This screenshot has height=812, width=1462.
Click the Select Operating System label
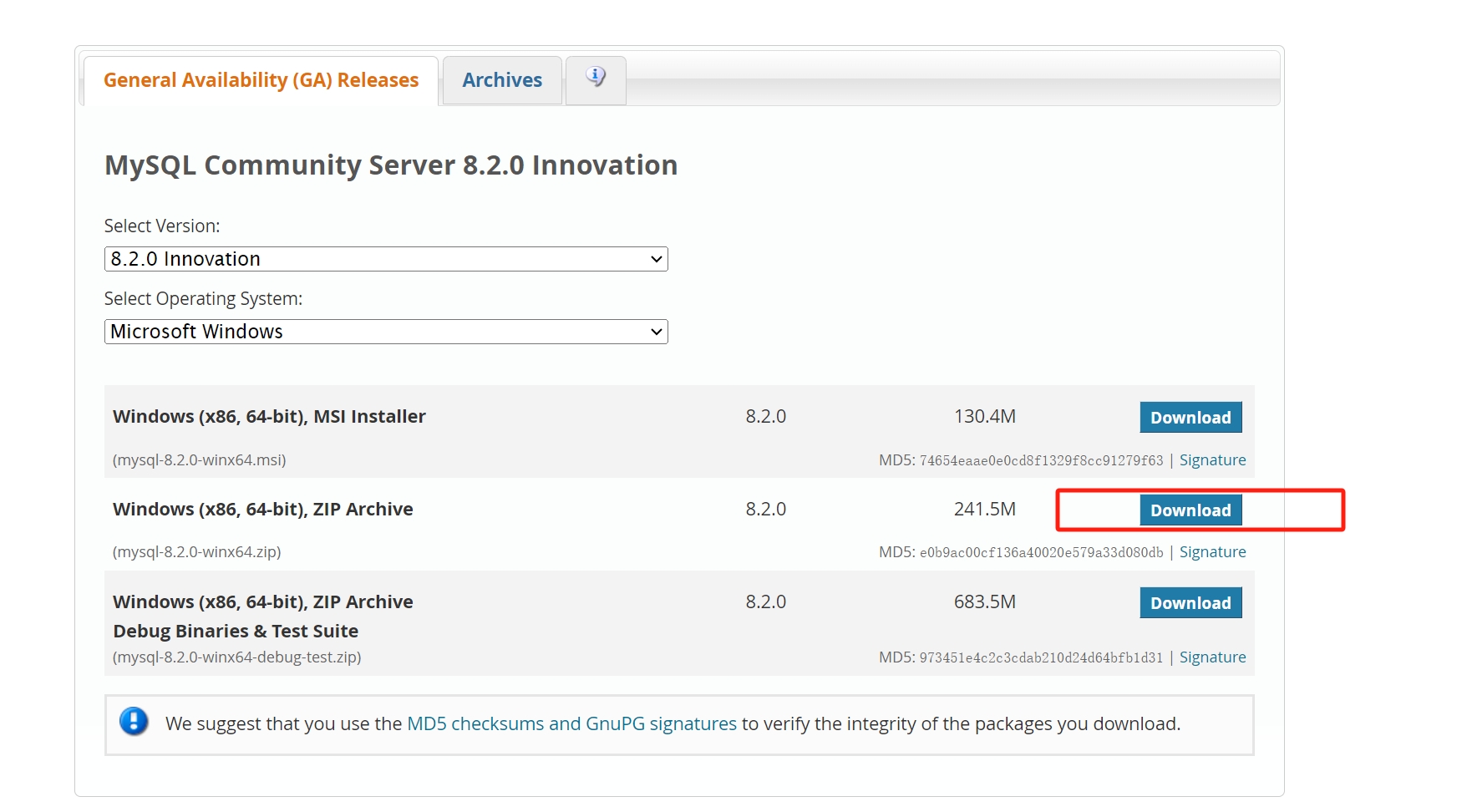[203, 299]
